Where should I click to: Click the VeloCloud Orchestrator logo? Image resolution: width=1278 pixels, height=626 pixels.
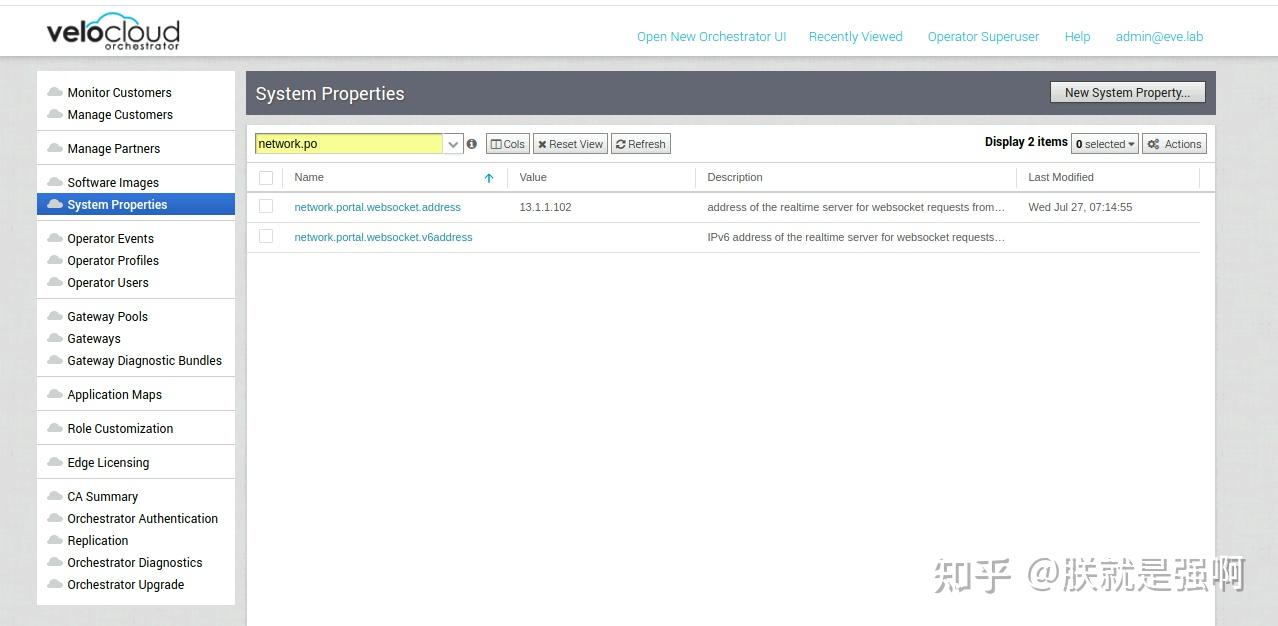(x=113, y=31)
